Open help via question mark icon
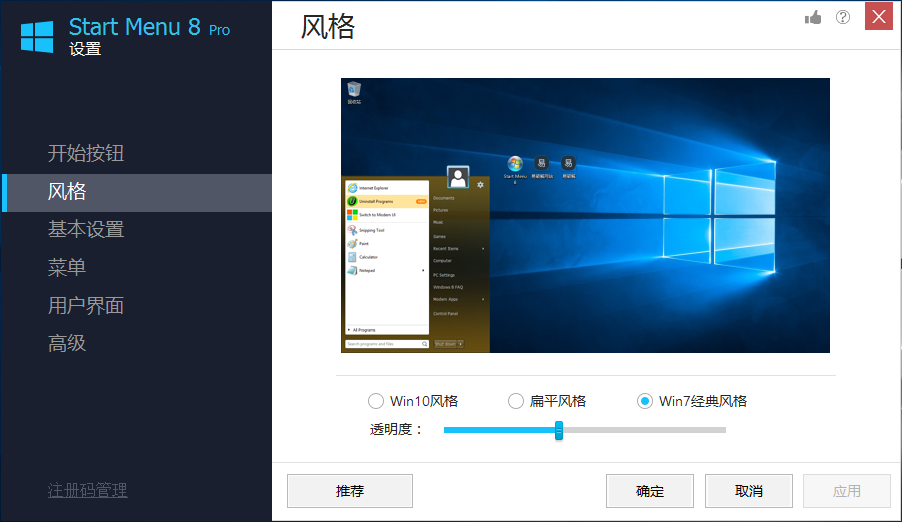Screen dimensions: 902x522 click(843, 17)
